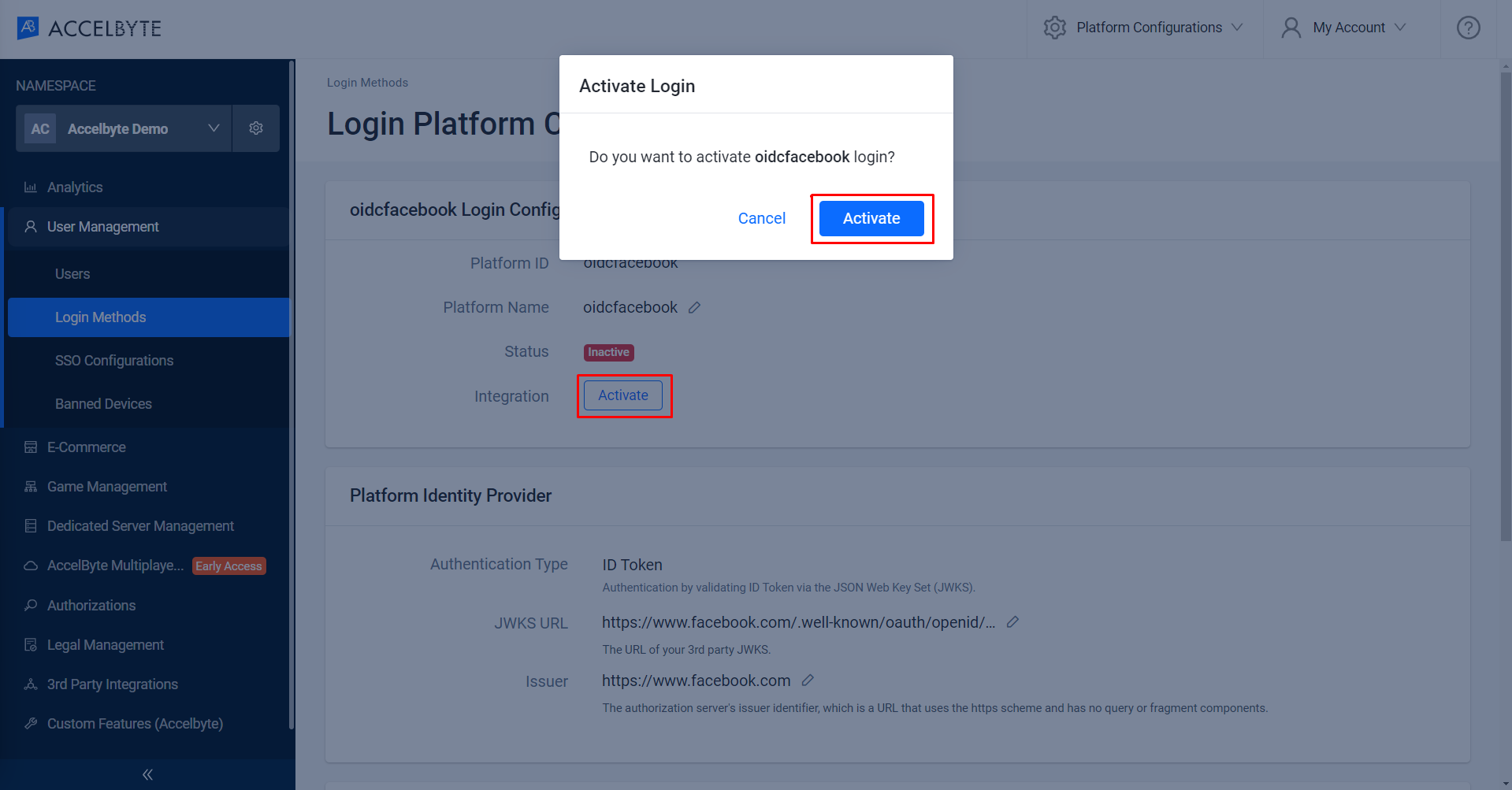Open Users submenu item
Viewport: 1512px width, 790px height.
pyautogui.click(x=149, y=274)
